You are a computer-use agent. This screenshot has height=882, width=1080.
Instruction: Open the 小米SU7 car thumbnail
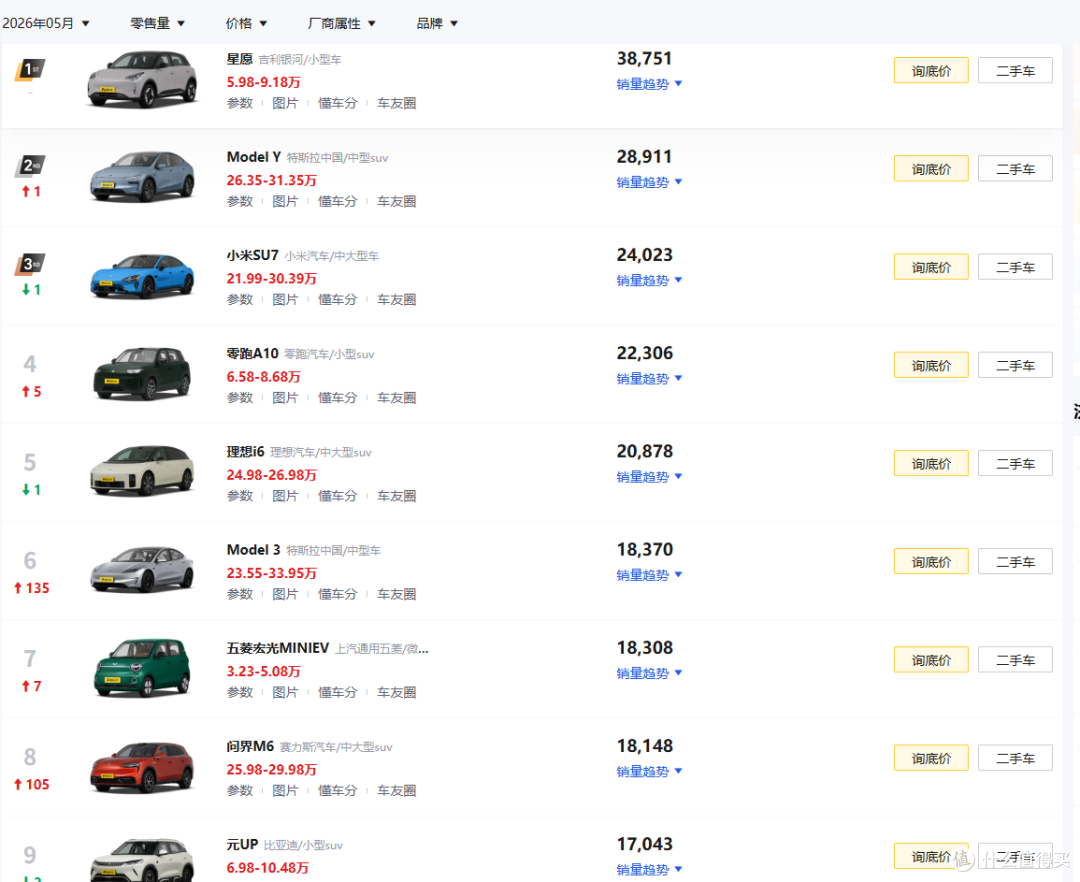[142, 275]
